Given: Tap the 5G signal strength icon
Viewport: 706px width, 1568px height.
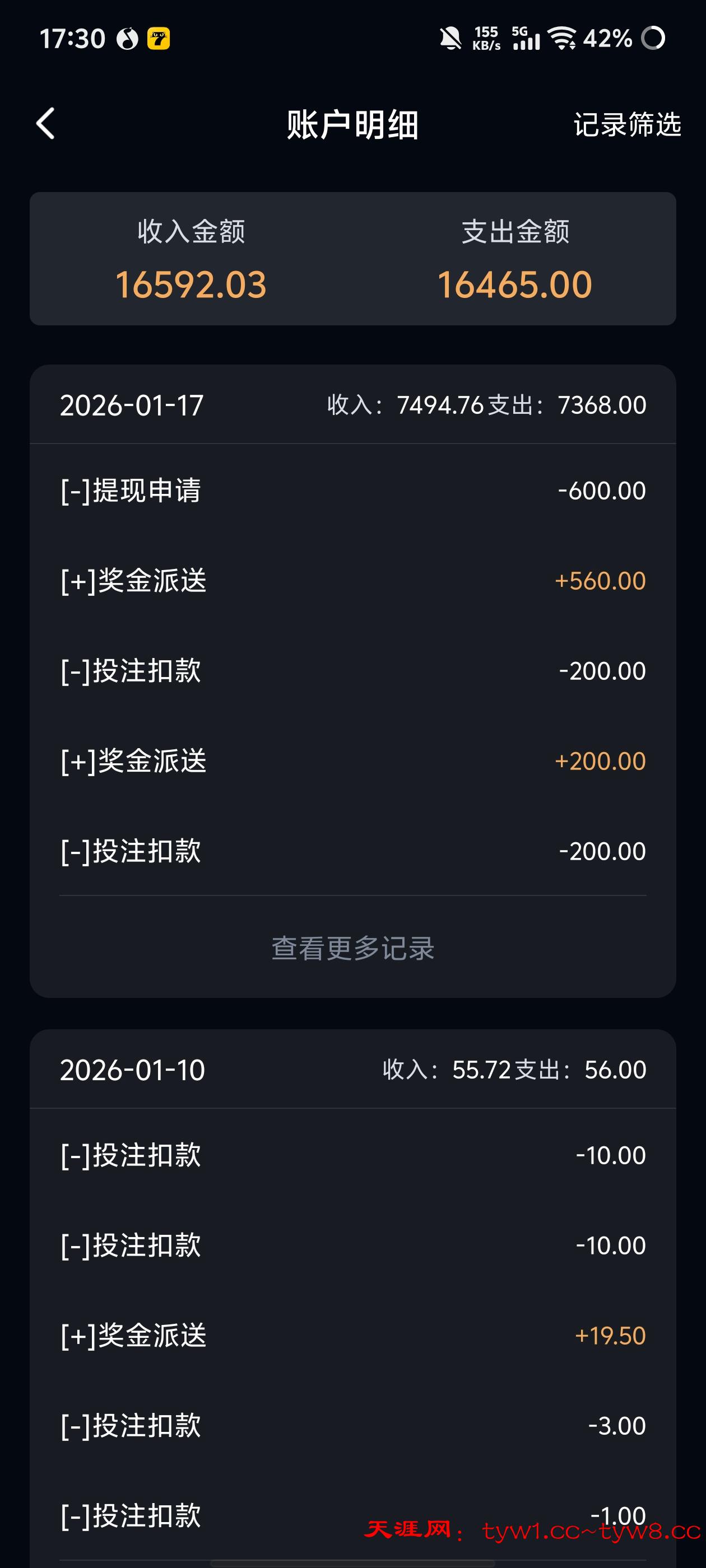Looking at the screenshot, I should coord(526,38).
